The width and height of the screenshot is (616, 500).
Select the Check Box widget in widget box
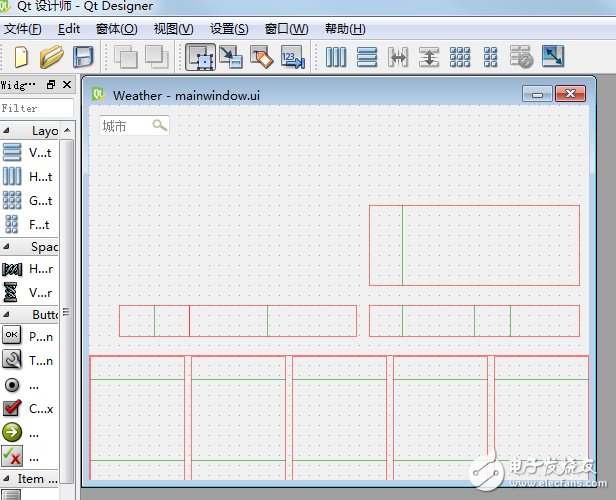click(28, 408)
